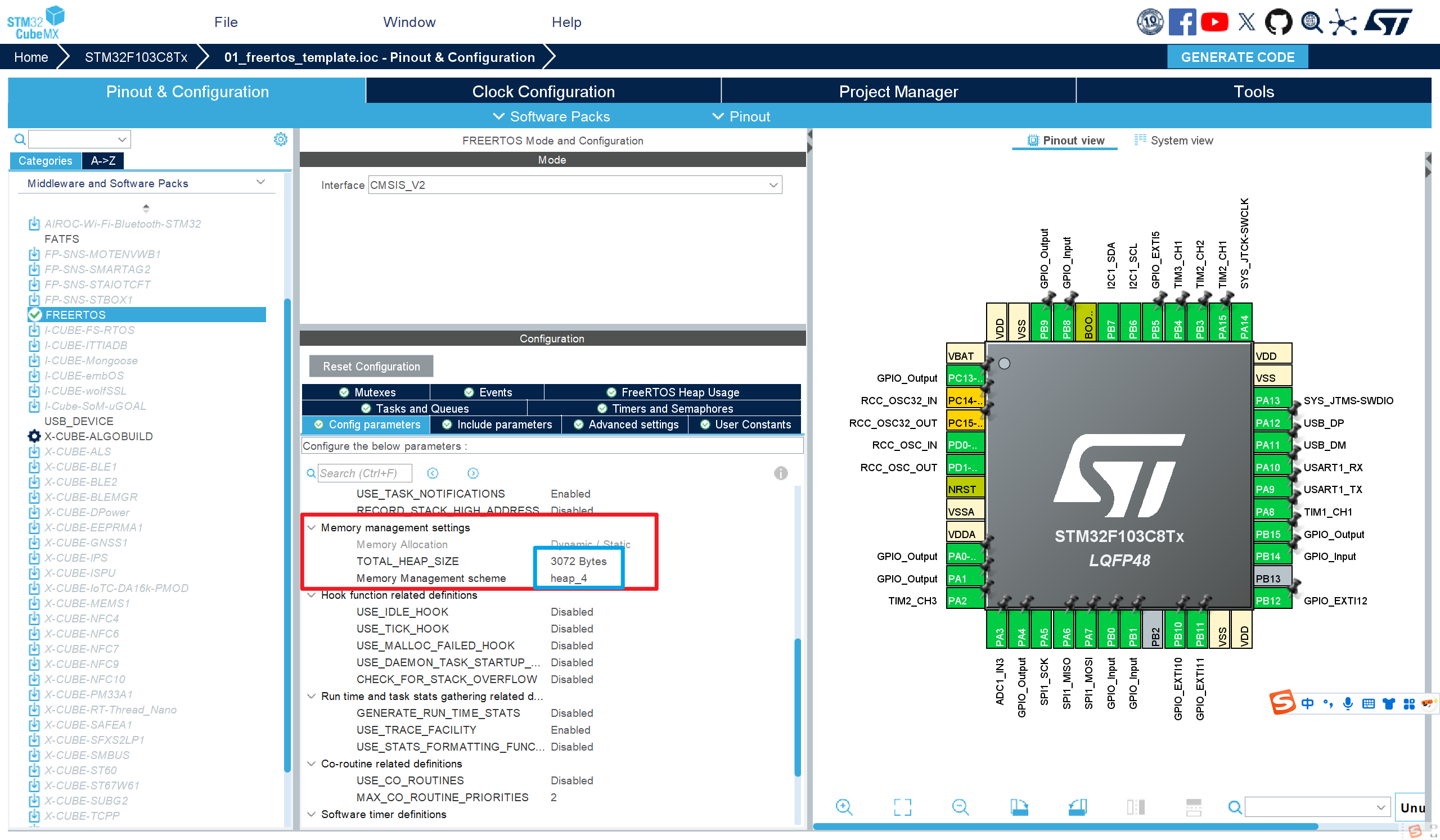
Task: Click the heap_4 memory scheme value
Action: (569, 578)
